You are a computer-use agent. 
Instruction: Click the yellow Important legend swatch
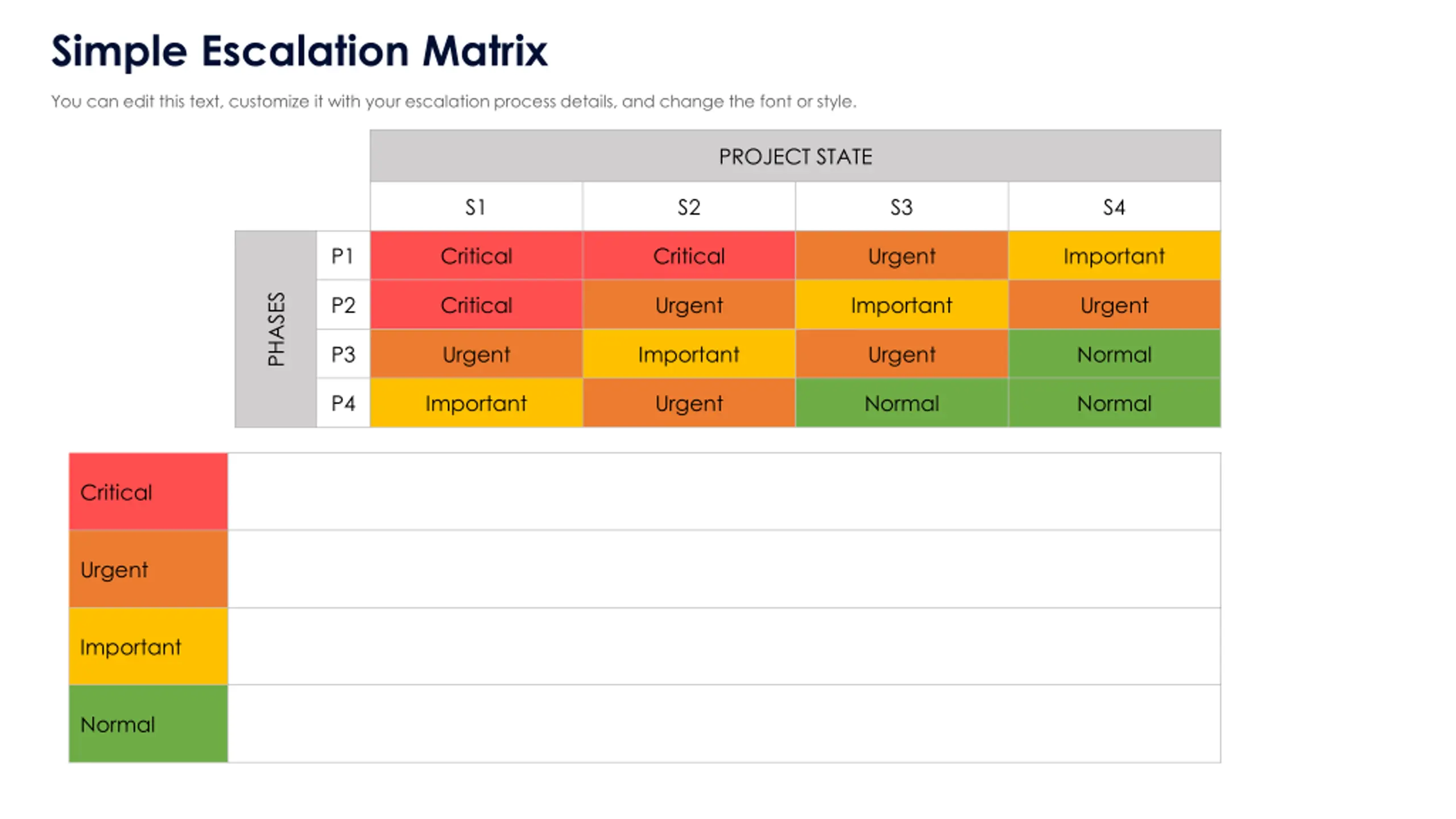[148, 647]
